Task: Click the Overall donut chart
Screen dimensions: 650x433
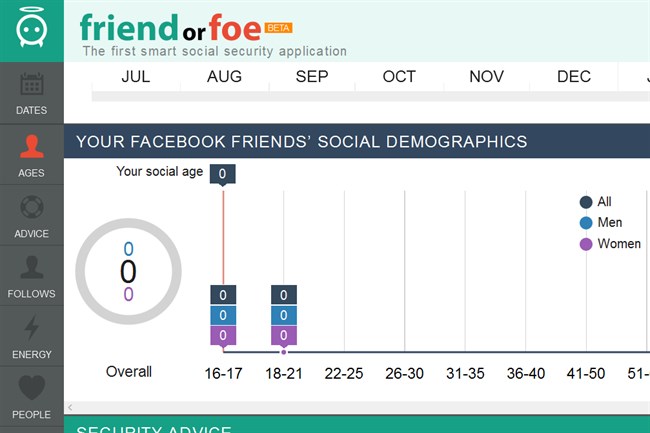Action: coord(128,270)
